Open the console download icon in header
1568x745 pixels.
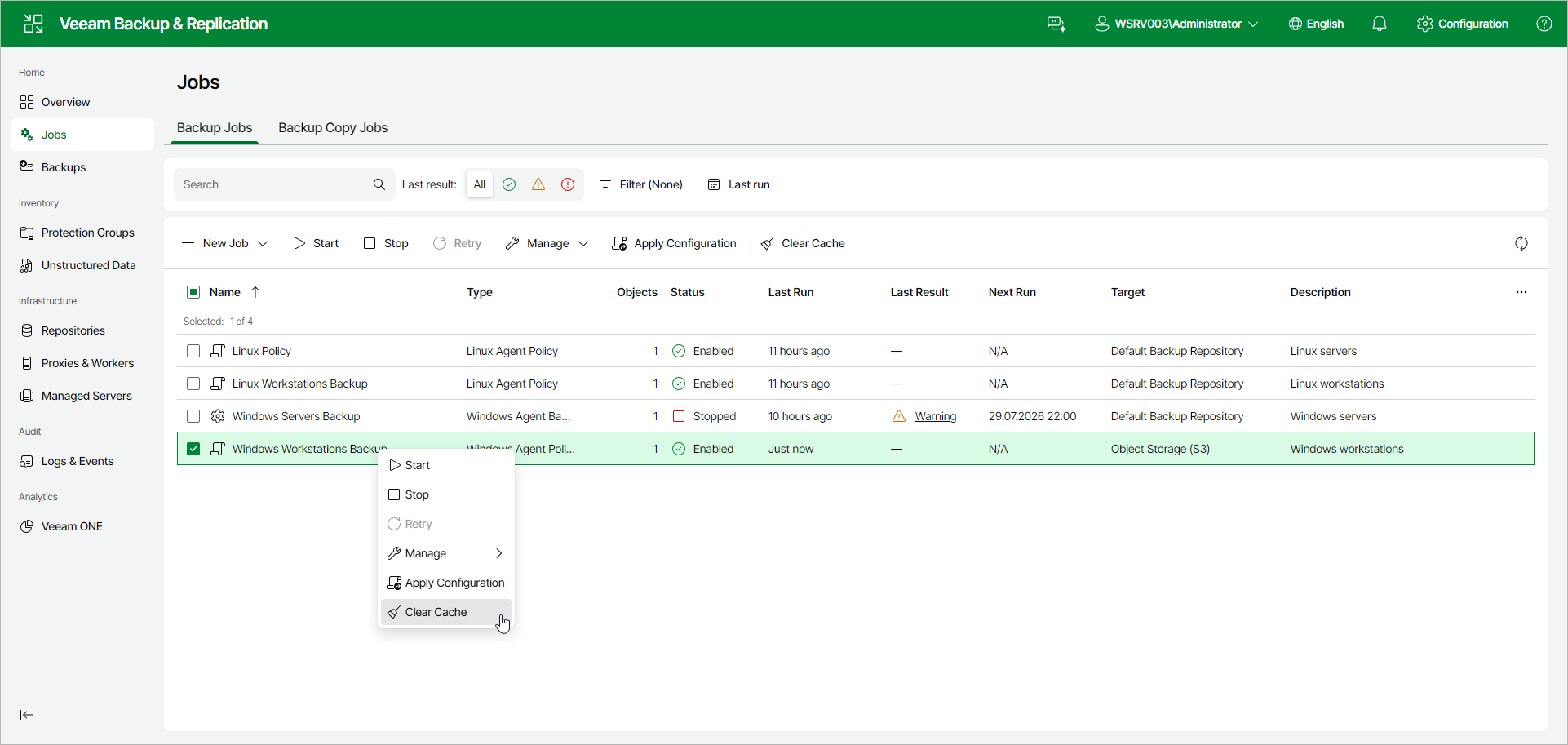(1056, 24)
